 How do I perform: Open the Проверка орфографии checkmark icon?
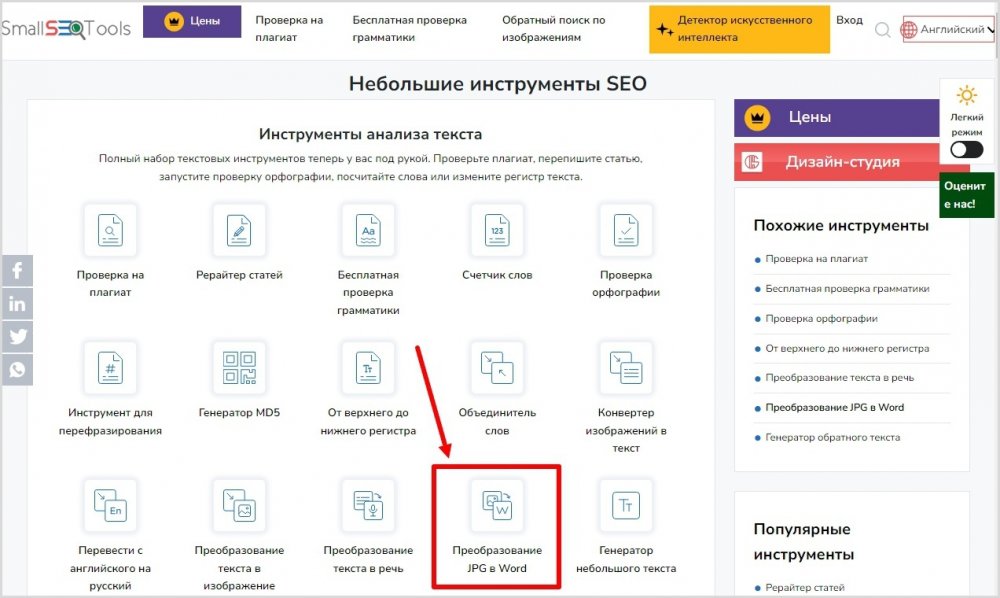626,230
